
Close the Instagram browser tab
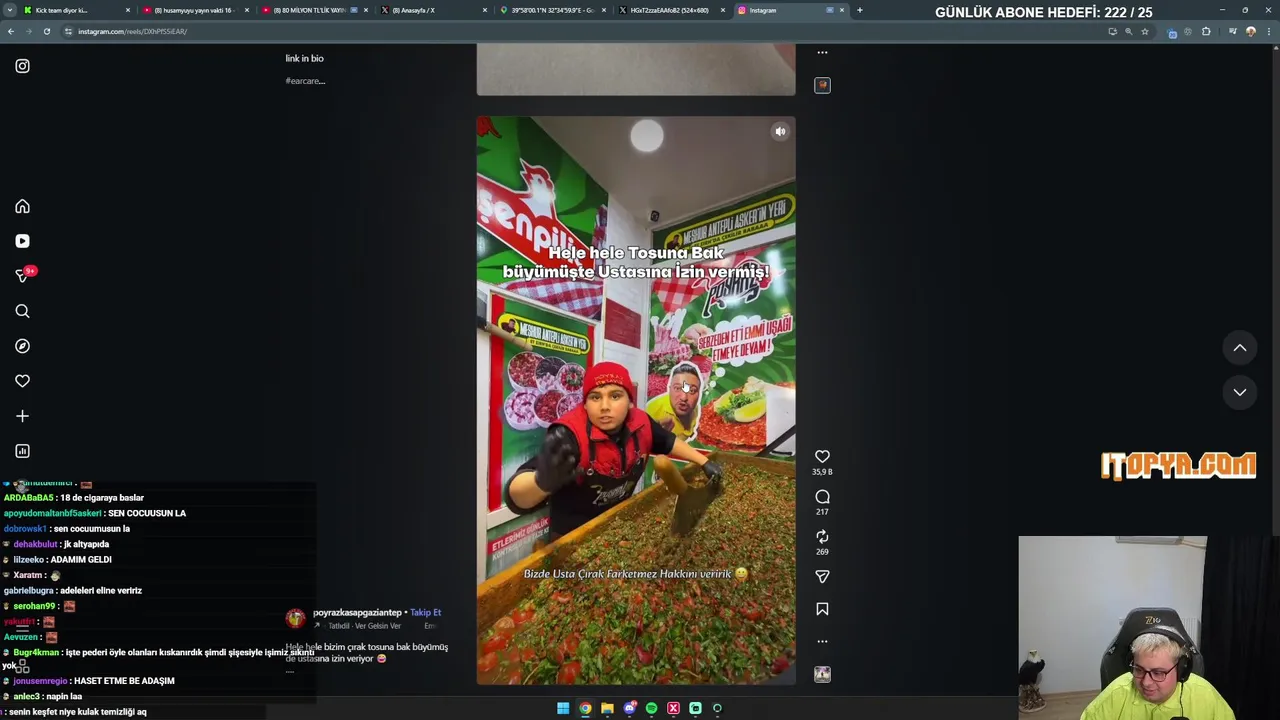pyautogui.click(x=842, y=10)
